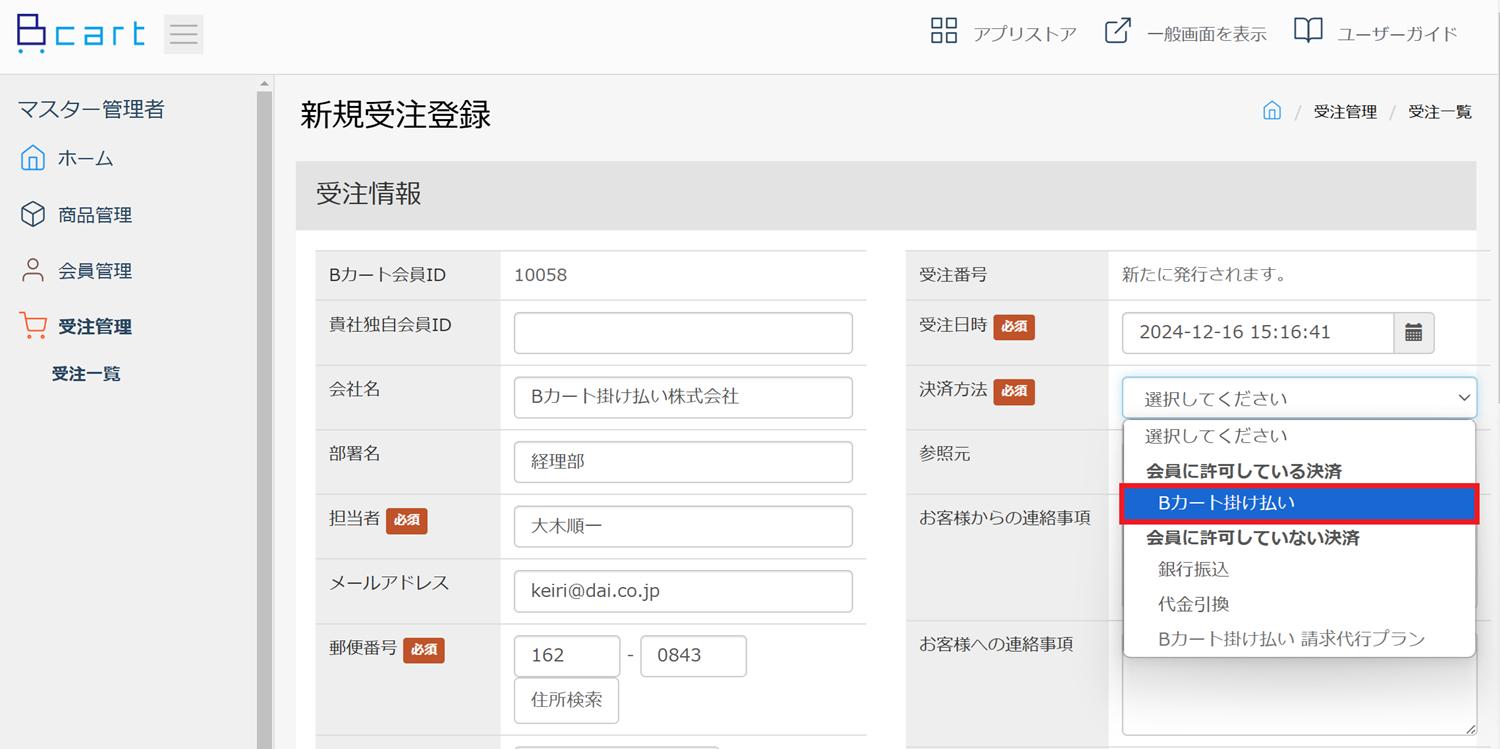
Task: Click the マスター管理者 label
Action: point(91,110)
